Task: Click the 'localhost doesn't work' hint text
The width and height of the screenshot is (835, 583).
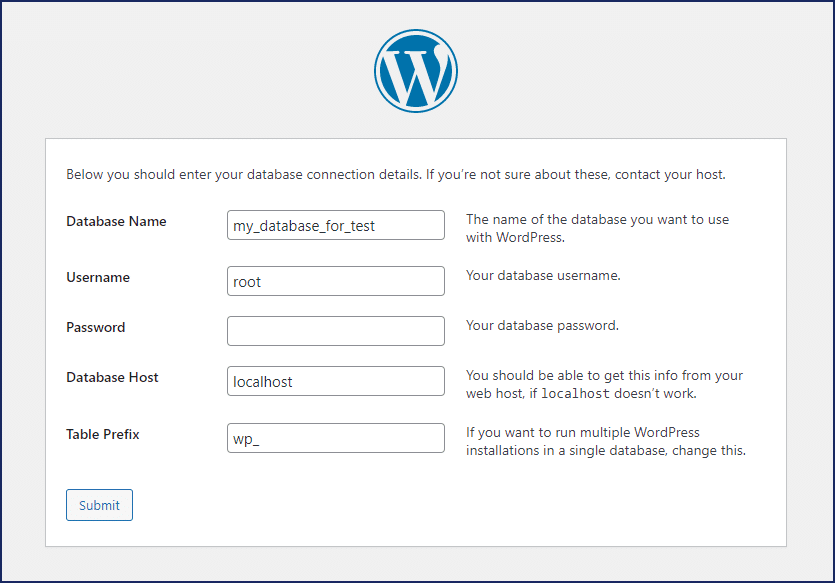Action: click(x=604, y=384)
